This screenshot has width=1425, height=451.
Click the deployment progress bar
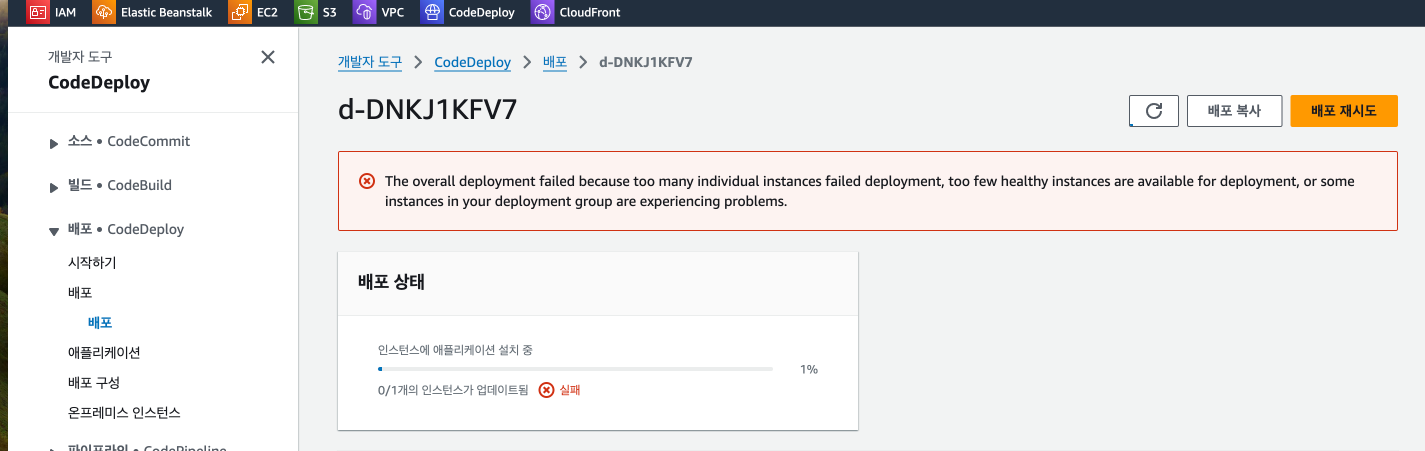[575, 369]
